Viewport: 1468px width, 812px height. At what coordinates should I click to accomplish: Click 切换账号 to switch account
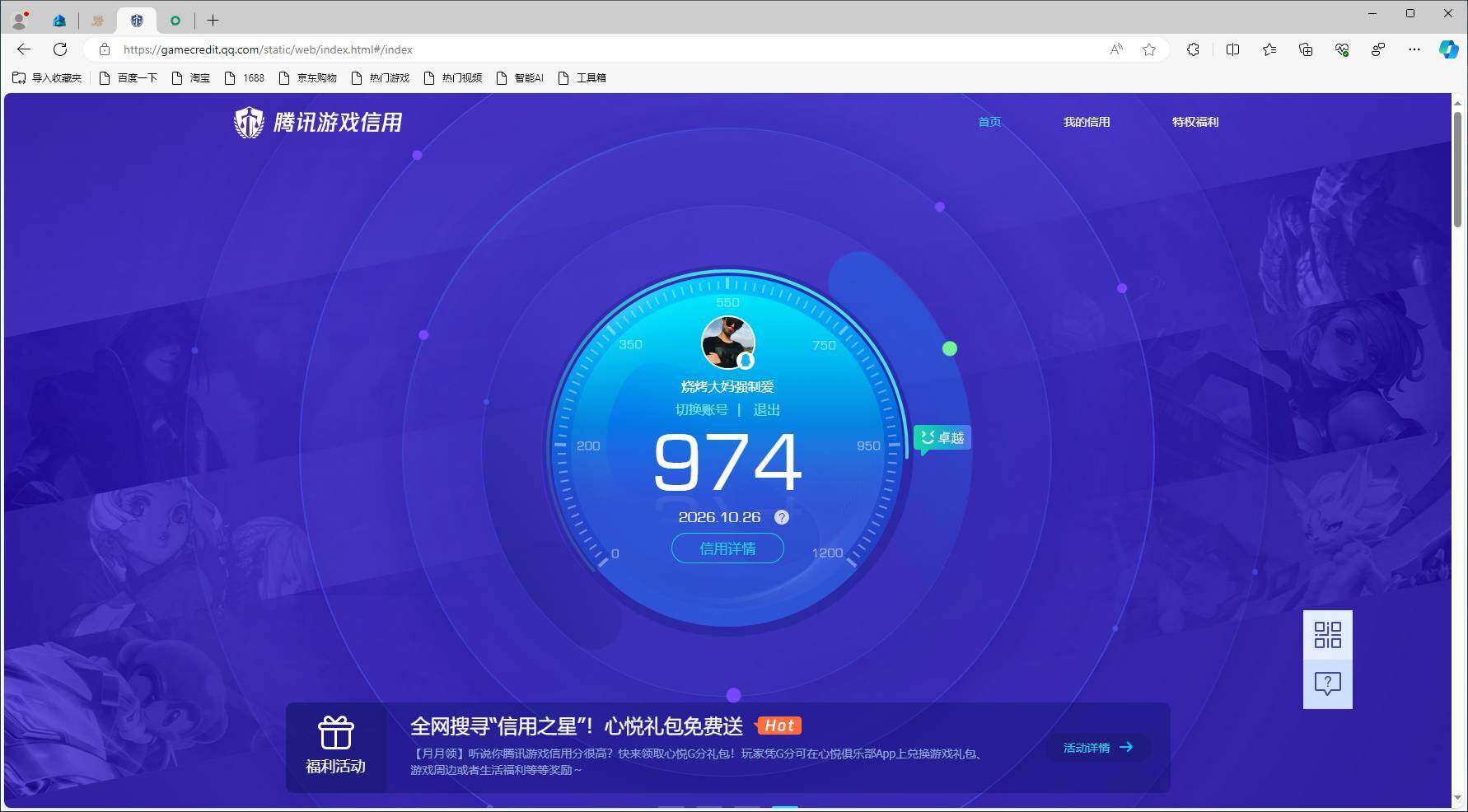[x=702, y=409]
